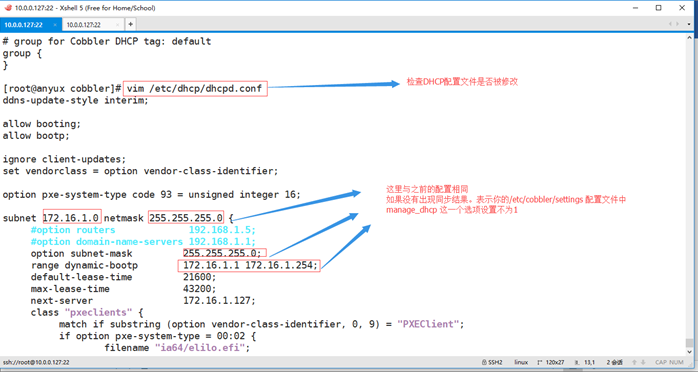This screenshot has width=698, height=372.
Task: Click the 'option subnet-mask' label
Action: pyautogui.click(x=81, y=254)
